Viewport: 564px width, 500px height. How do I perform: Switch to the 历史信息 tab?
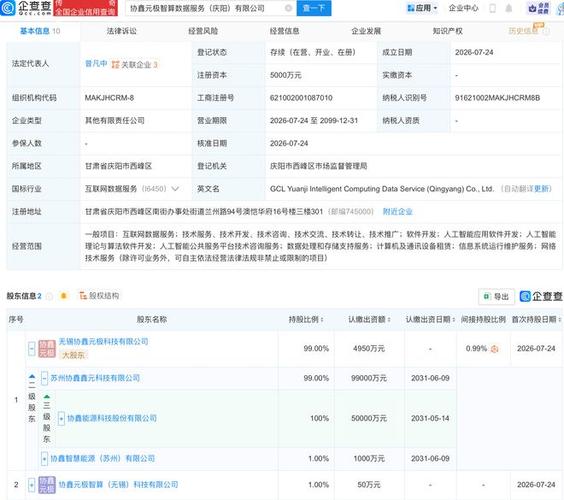523,31
